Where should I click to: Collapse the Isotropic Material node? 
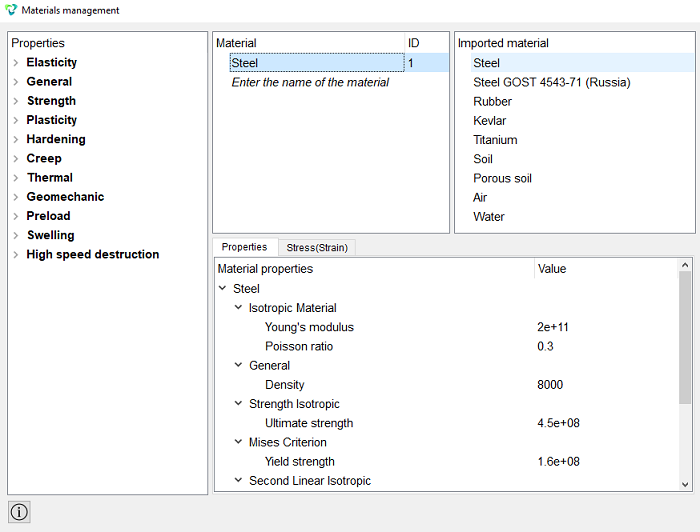[238, 308]
